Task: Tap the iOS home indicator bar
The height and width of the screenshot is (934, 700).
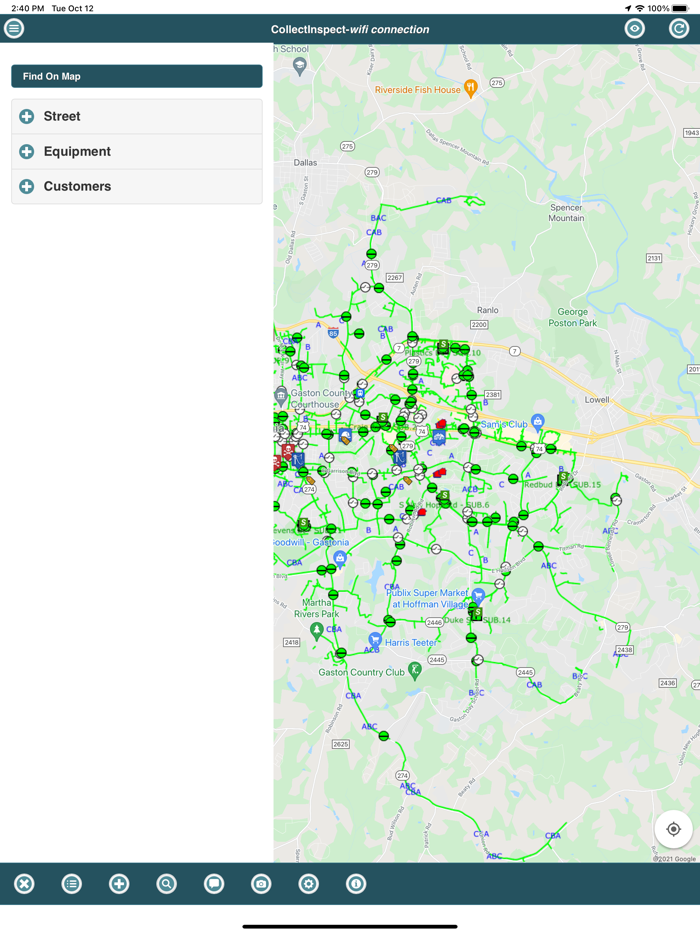Action: [350, 926]
